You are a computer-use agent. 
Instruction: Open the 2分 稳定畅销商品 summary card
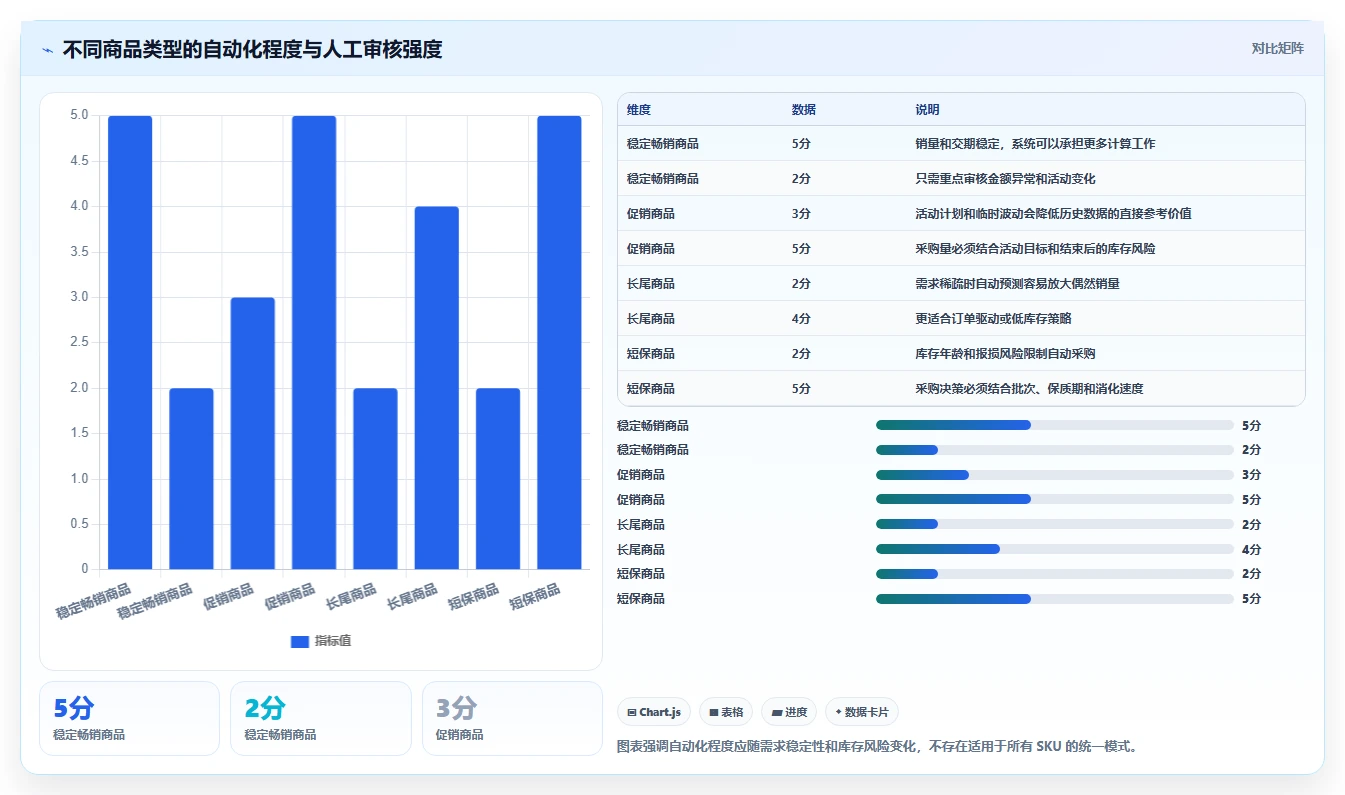[x=321, y=718]
